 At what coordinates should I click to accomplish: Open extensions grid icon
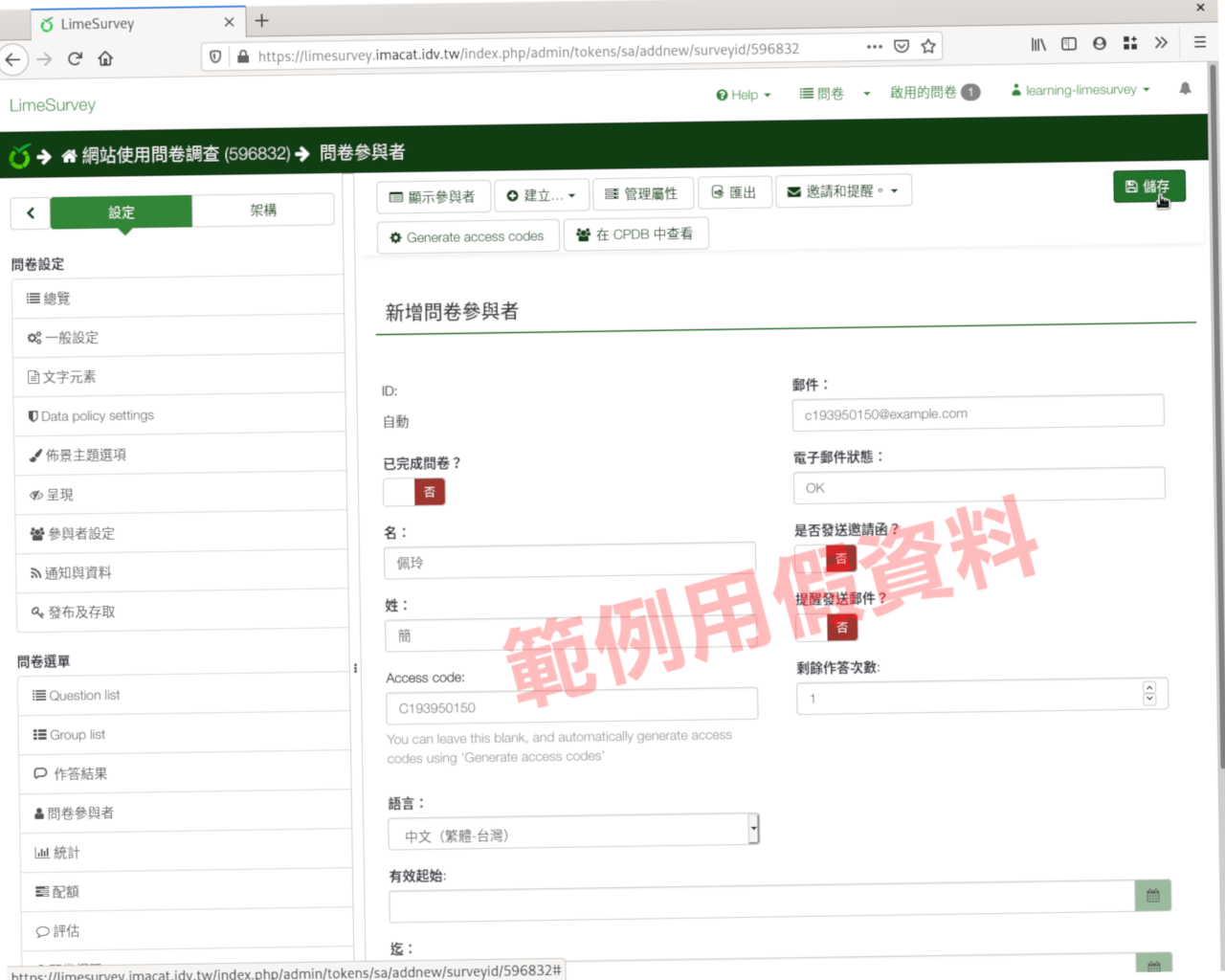coord(1130,43)
